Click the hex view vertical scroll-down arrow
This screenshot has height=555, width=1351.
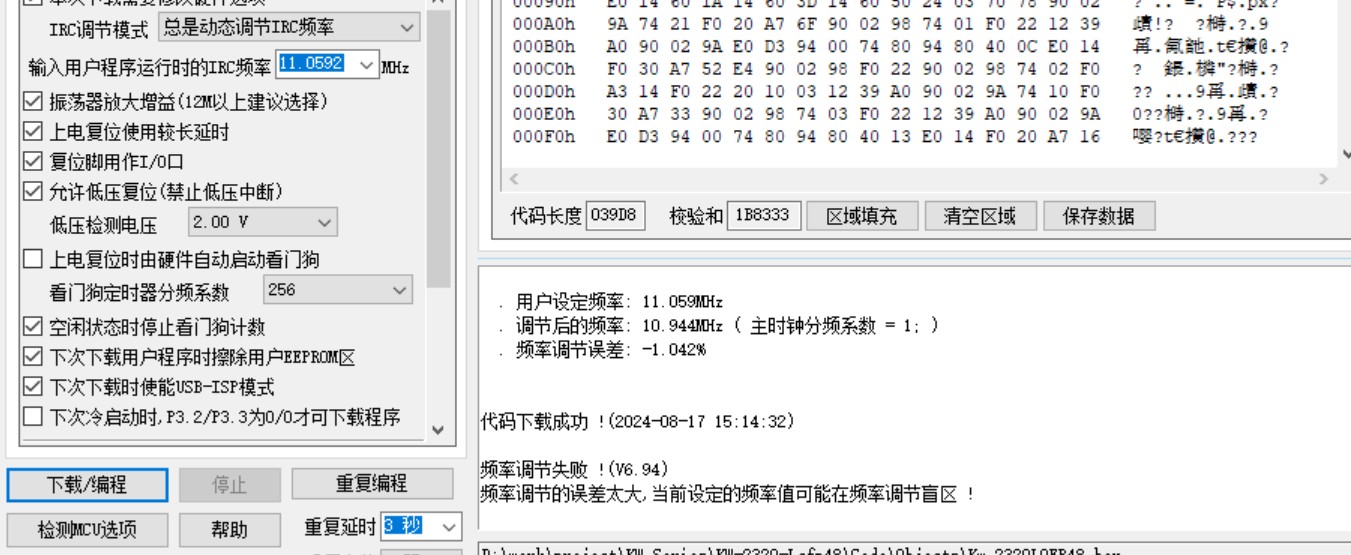[1345, 154]
